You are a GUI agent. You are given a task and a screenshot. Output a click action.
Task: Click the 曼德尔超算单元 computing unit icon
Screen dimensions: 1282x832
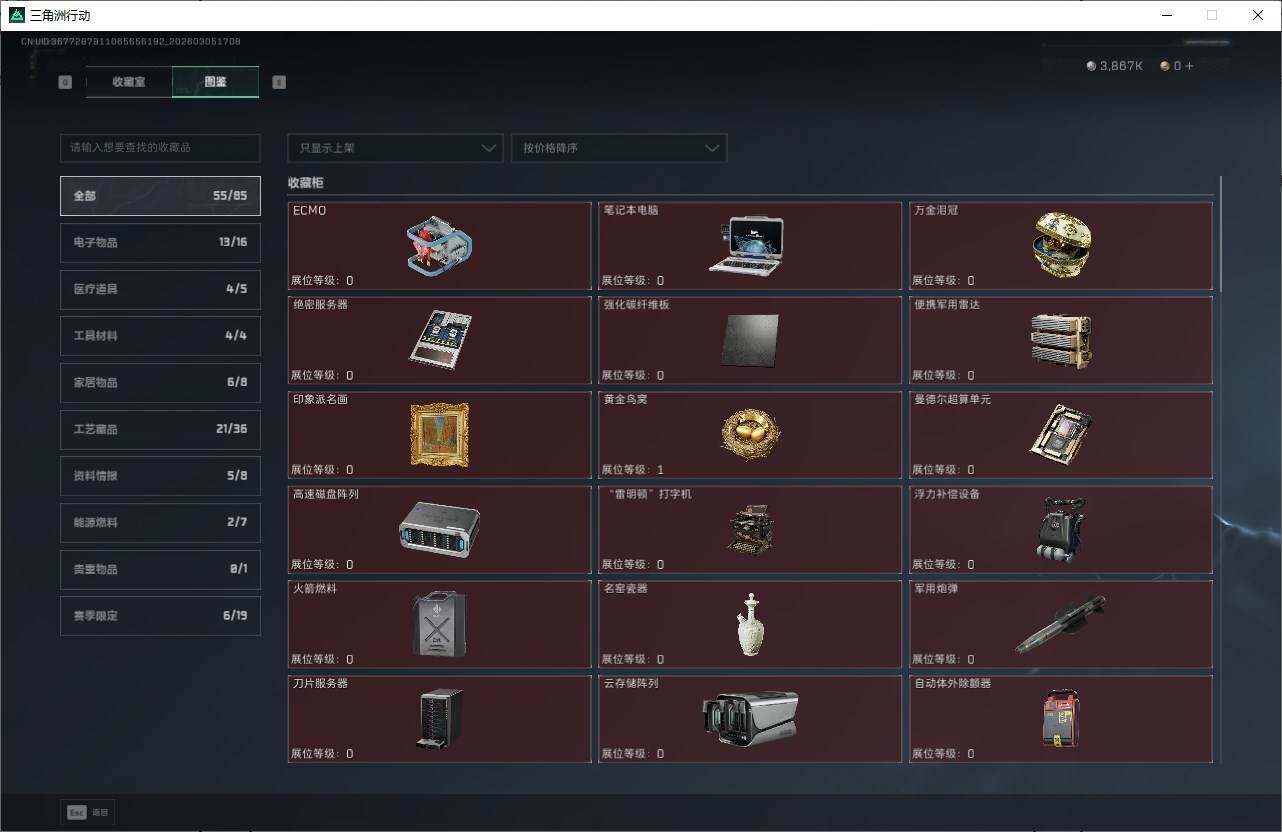(x=1060, y=435)
